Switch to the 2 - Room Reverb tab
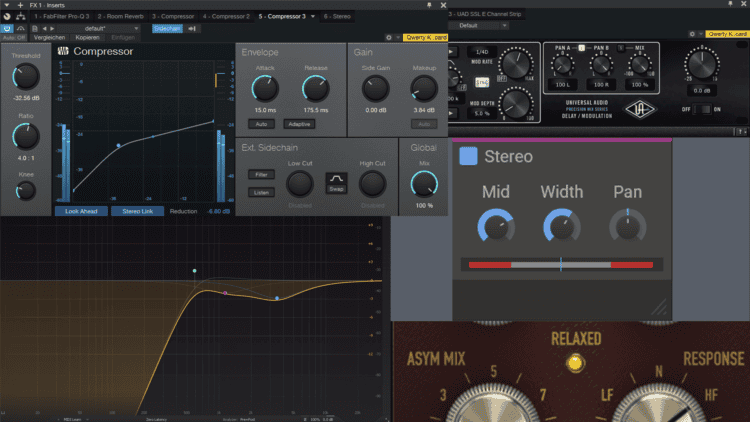Viewport: 750px width, 422px height. [x=121, y=16]
